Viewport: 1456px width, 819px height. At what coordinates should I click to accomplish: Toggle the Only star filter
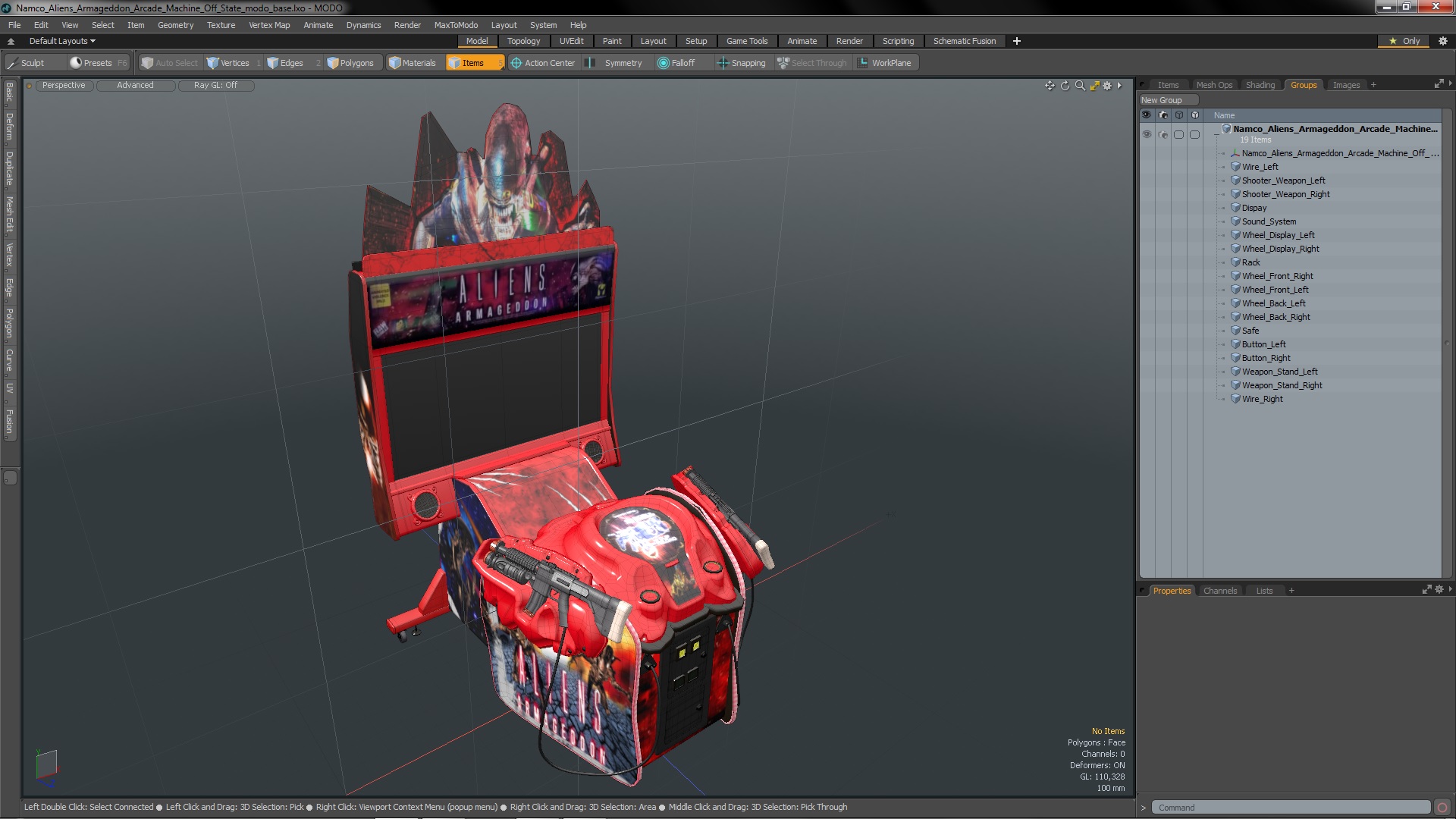1404,41
